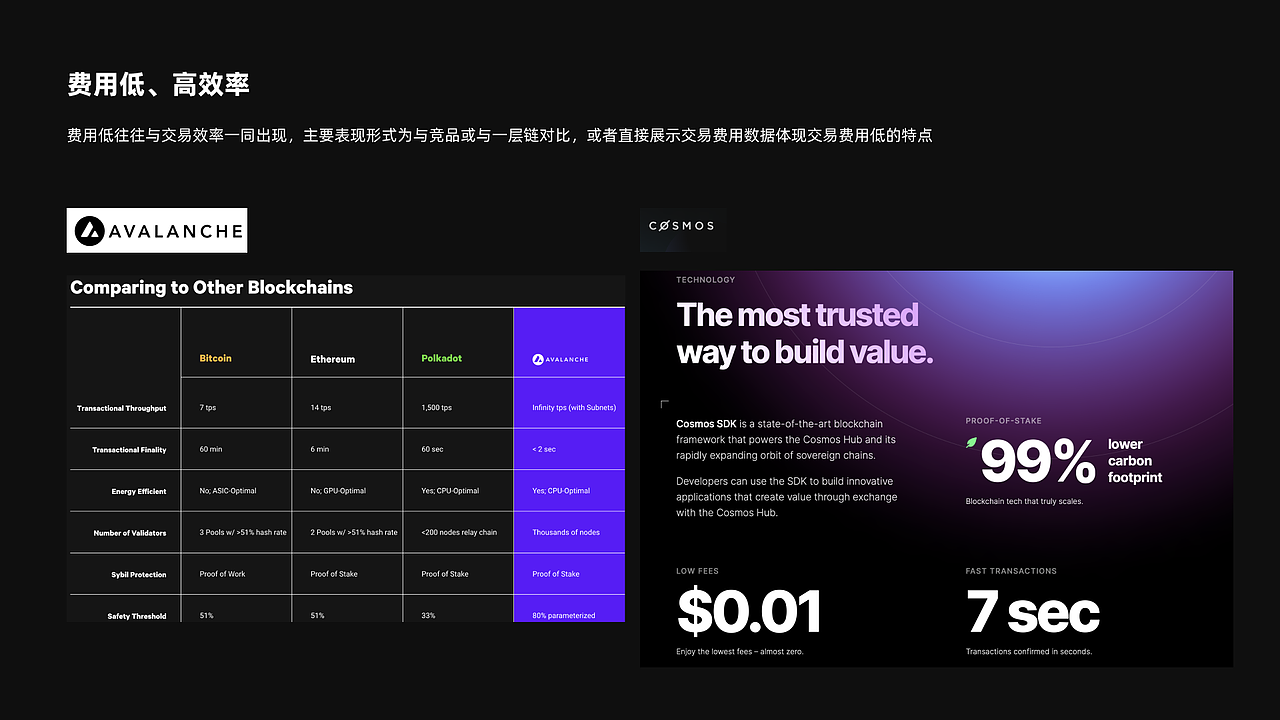Click the 'Energy Efficient' row label
Image resolution: width=1280 pixels, height=720 pixels.
(139, 492)
